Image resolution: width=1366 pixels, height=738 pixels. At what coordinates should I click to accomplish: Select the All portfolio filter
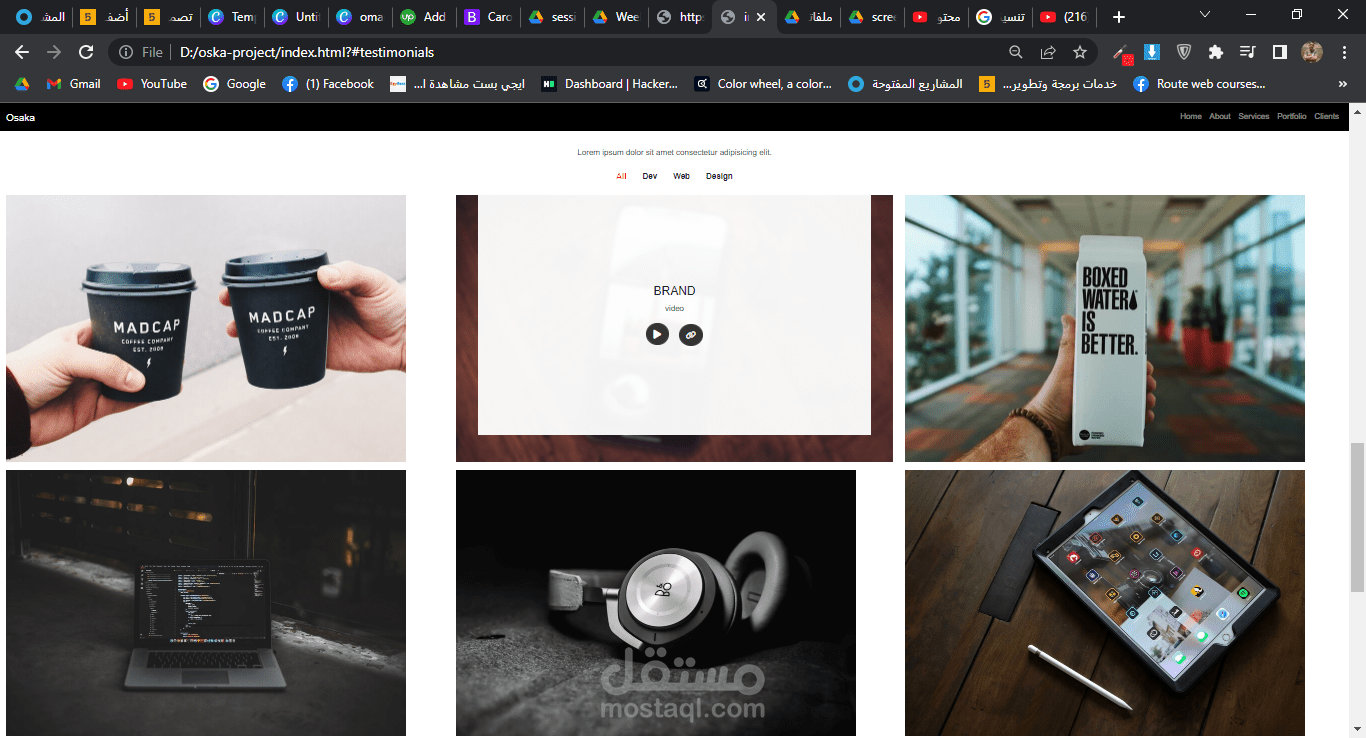[x=621, y=176]
